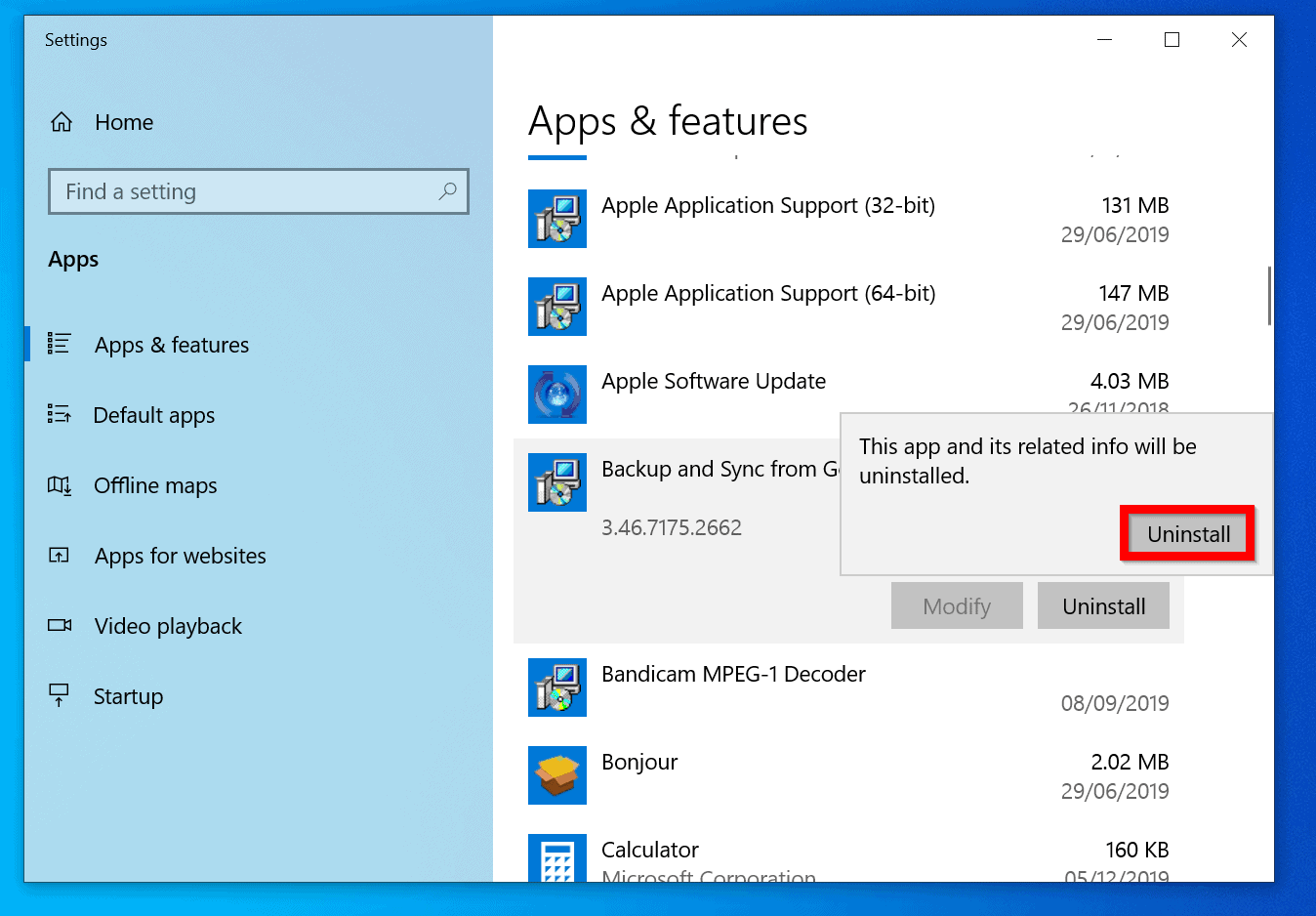Close the Settings window
The image size is (1316, 916).
1239,40
